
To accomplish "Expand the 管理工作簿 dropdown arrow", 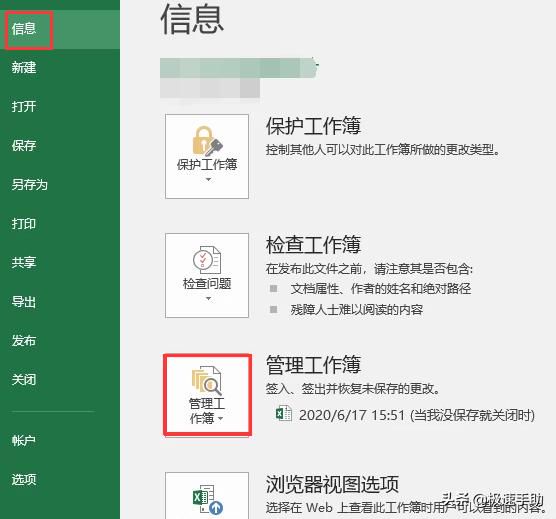I will click(221, 419).
